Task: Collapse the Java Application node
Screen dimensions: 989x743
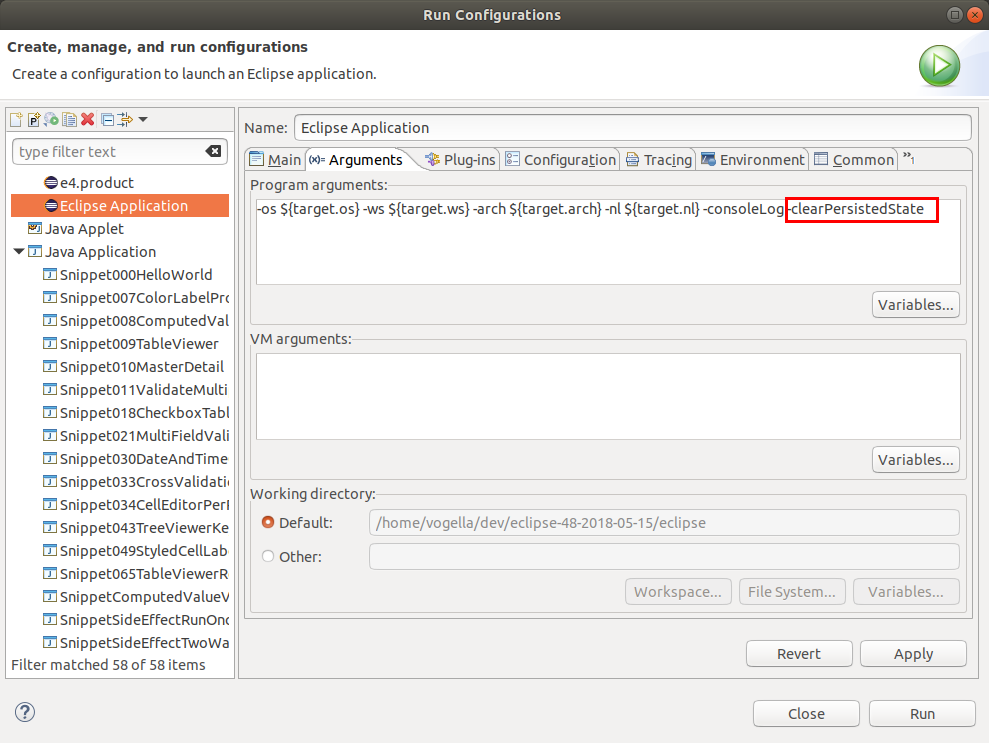Action: coord(19,252)
